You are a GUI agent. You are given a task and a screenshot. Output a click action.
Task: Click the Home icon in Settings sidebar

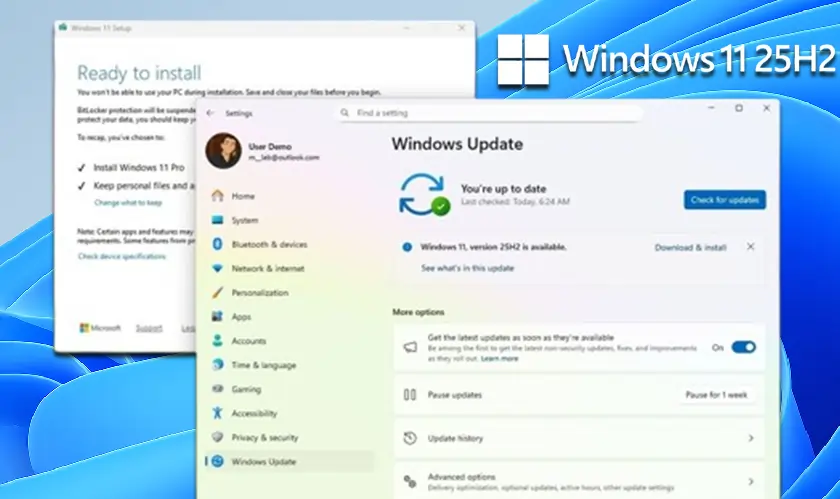coord(217,196)
